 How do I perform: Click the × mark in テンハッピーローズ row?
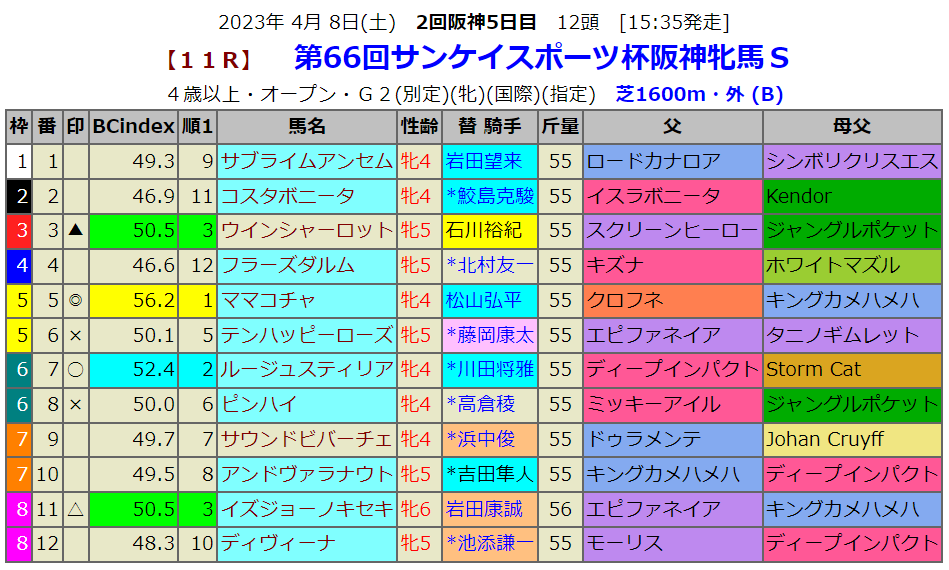tap(76, 335)
